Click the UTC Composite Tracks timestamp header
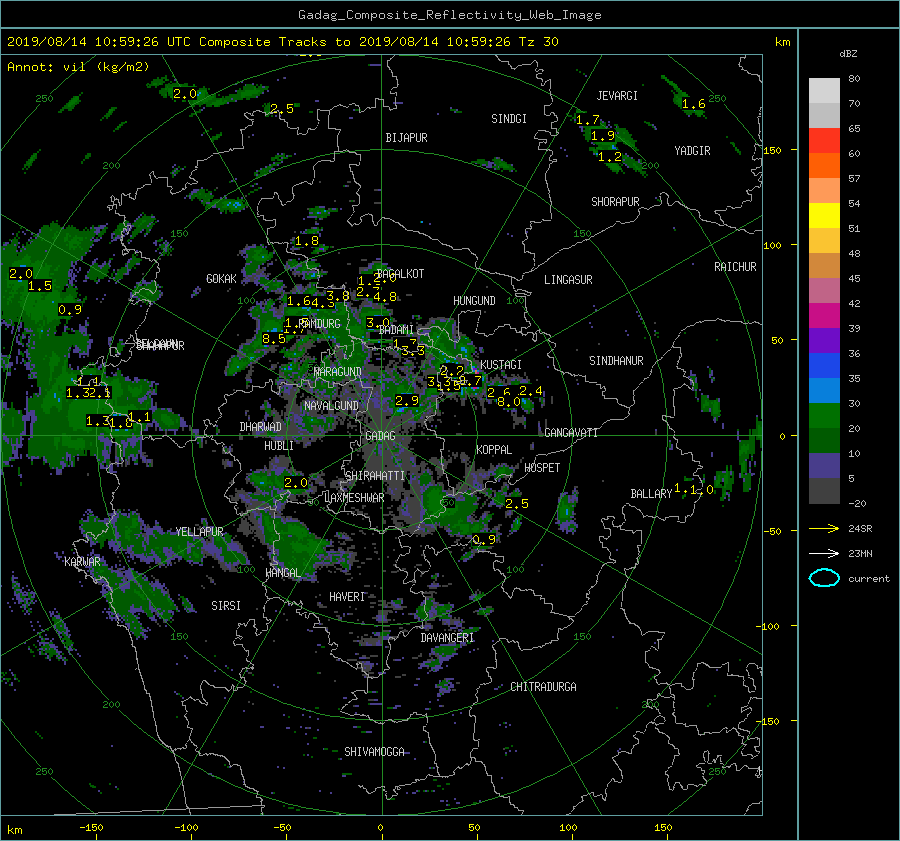Screen dimensions: 900x841 [x=282, y=42]
